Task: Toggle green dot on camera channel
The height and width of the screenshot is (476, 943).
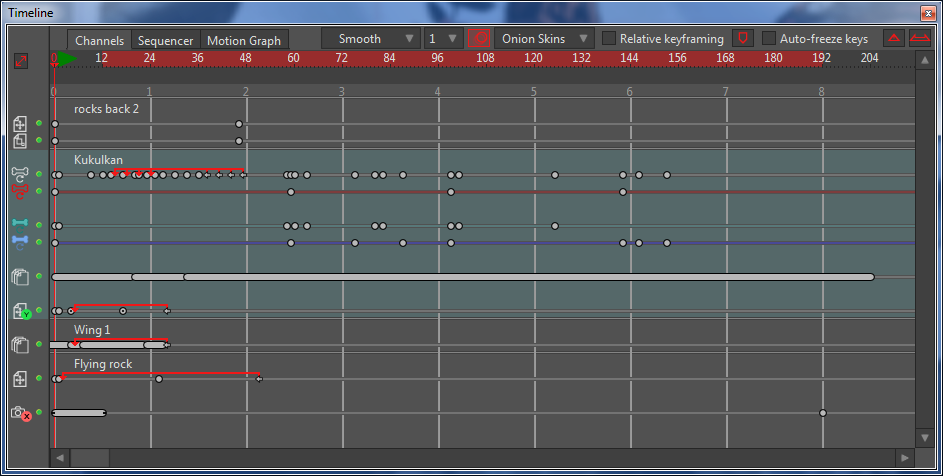Action: [39, 412]
